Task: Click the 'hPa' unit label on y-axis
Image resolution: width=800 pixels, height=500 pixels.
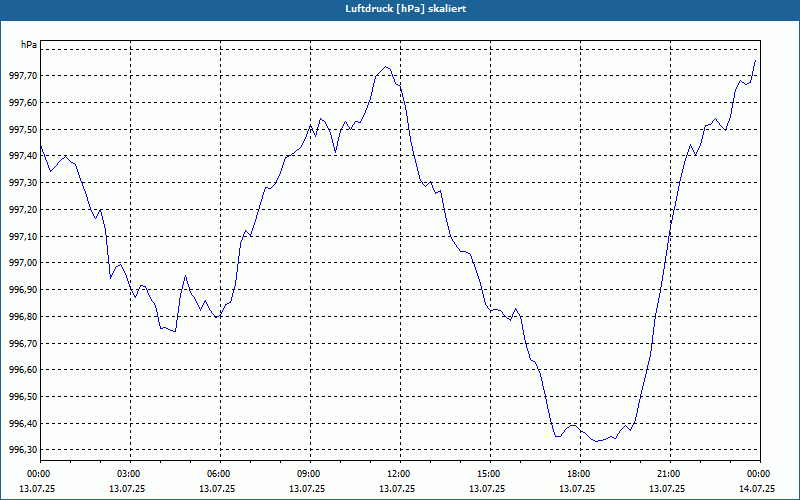Action: (x=29, y=45)
